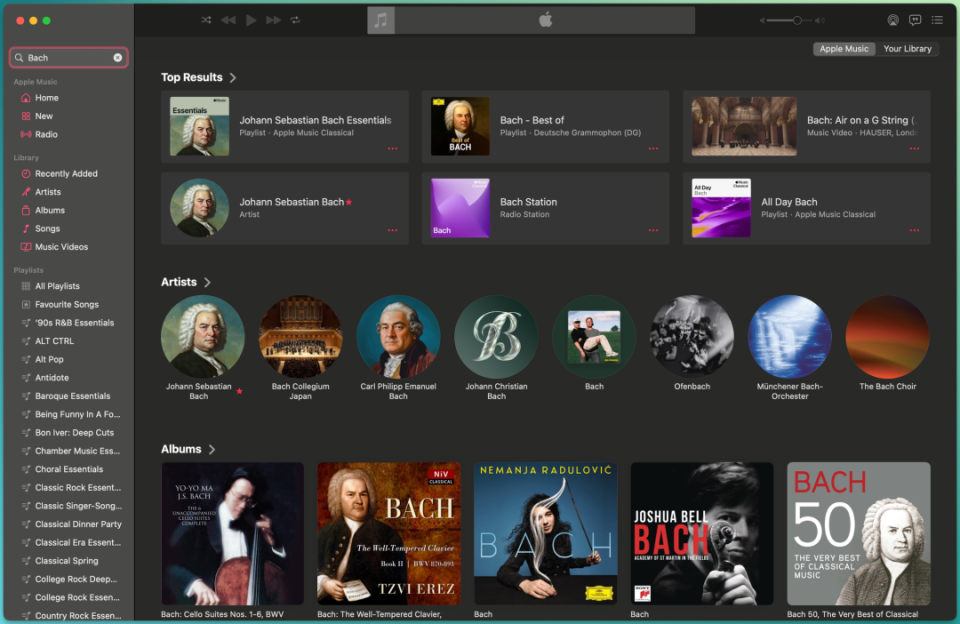Viewport: 960px width, 624px height.
Task: Open Johann Christian Bach artist
Action: pyautogui.click(x=496, y=337)
